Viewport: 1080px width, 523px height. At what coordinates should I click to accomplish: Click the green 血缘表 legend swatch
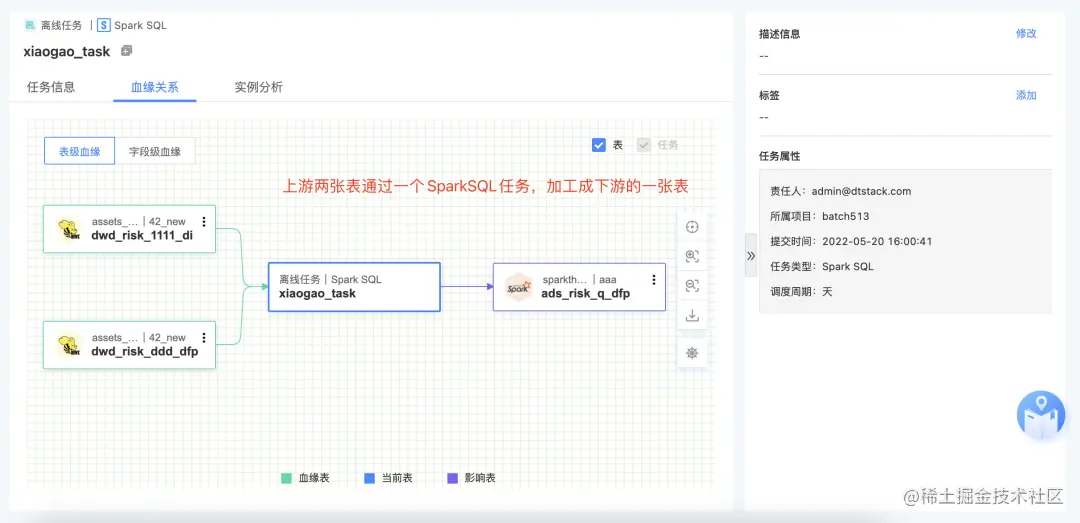tap(287, 478)
